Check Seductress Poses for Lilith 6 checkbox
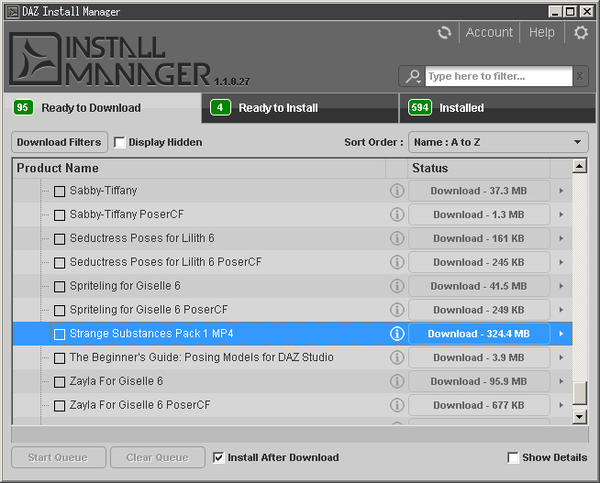Screen dimensions: 600x483 tap(59, 239)
